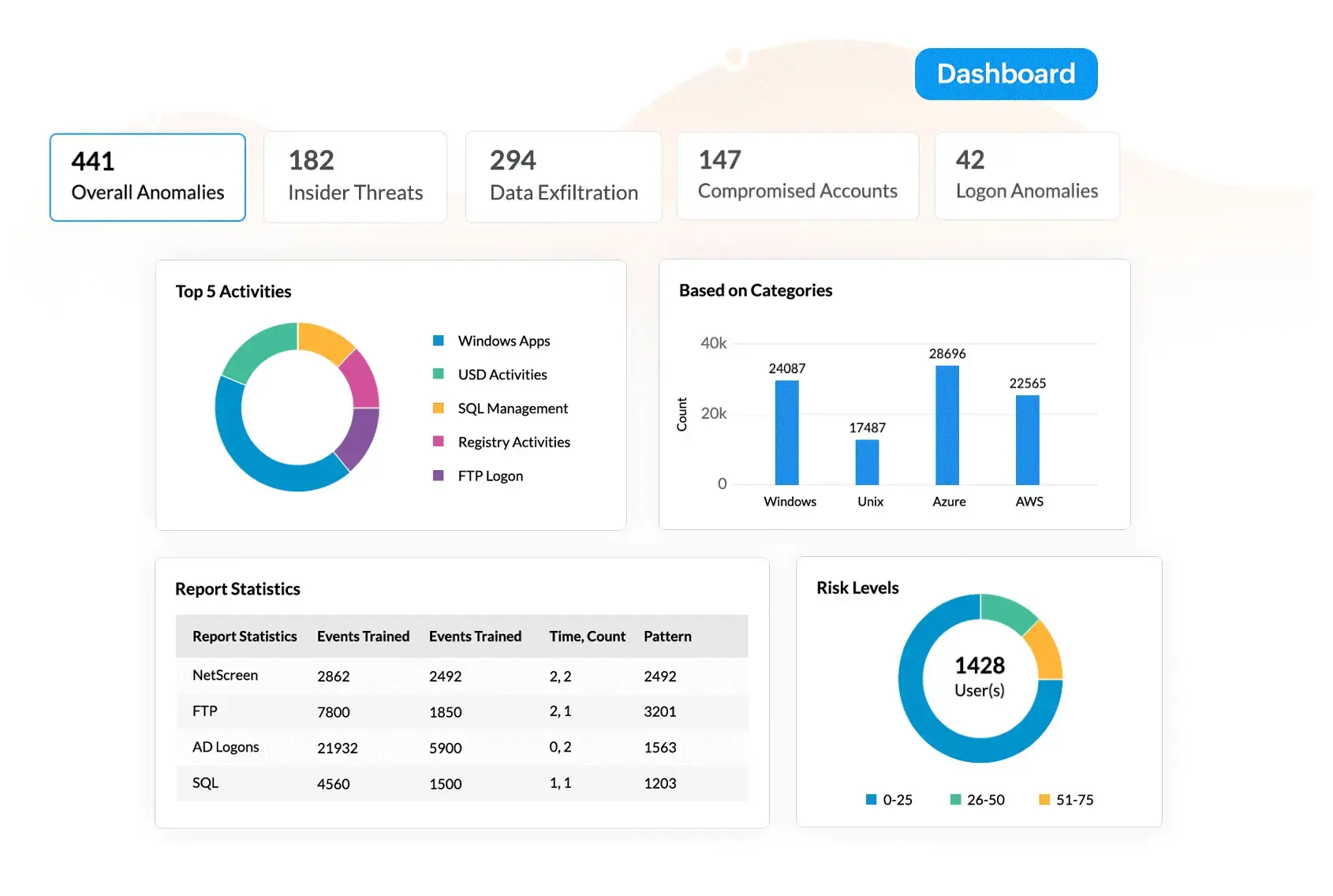The image size is (1333, 896).
Task: Open the 294 Data Exfiltration card
Action: 563,177
